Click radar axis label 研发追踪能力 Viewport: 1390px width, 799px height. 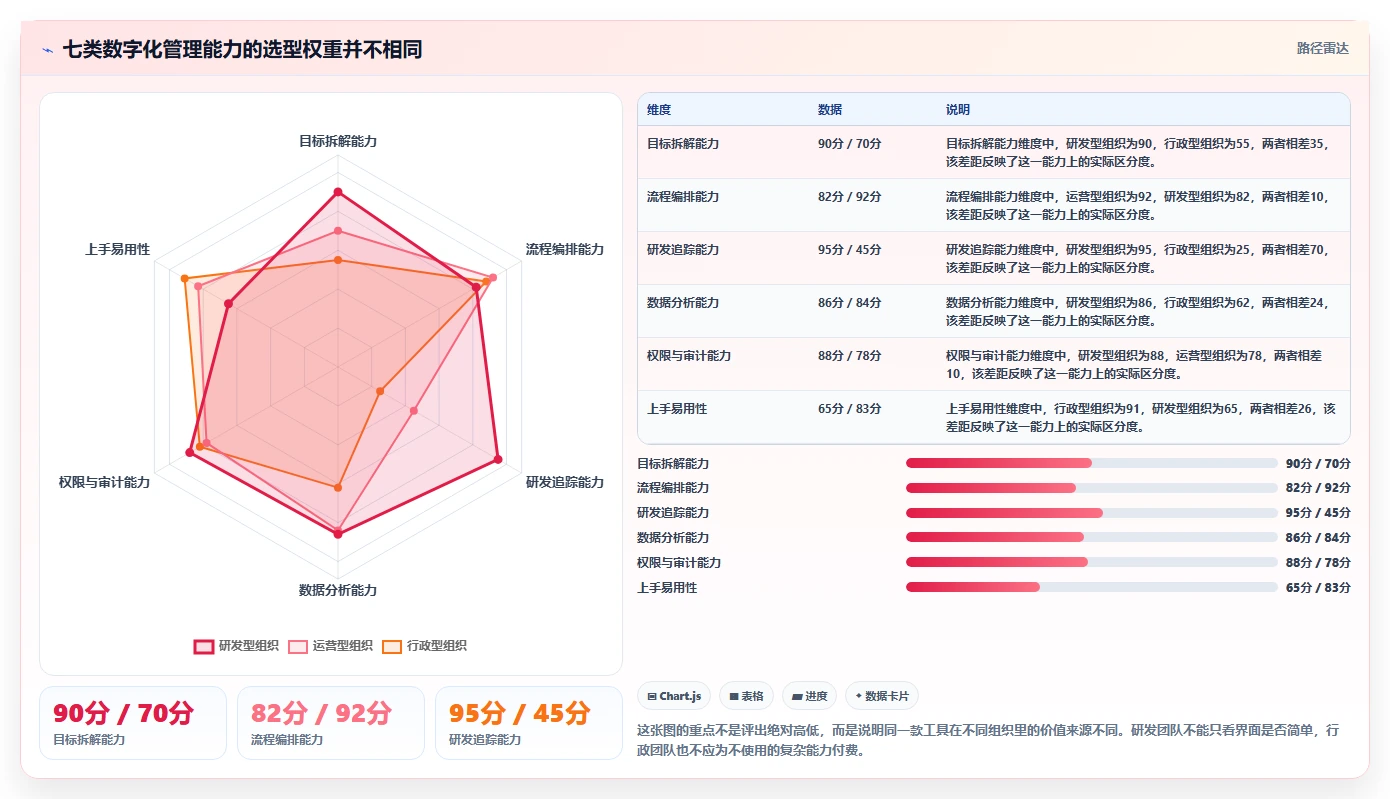pos(565,482)
